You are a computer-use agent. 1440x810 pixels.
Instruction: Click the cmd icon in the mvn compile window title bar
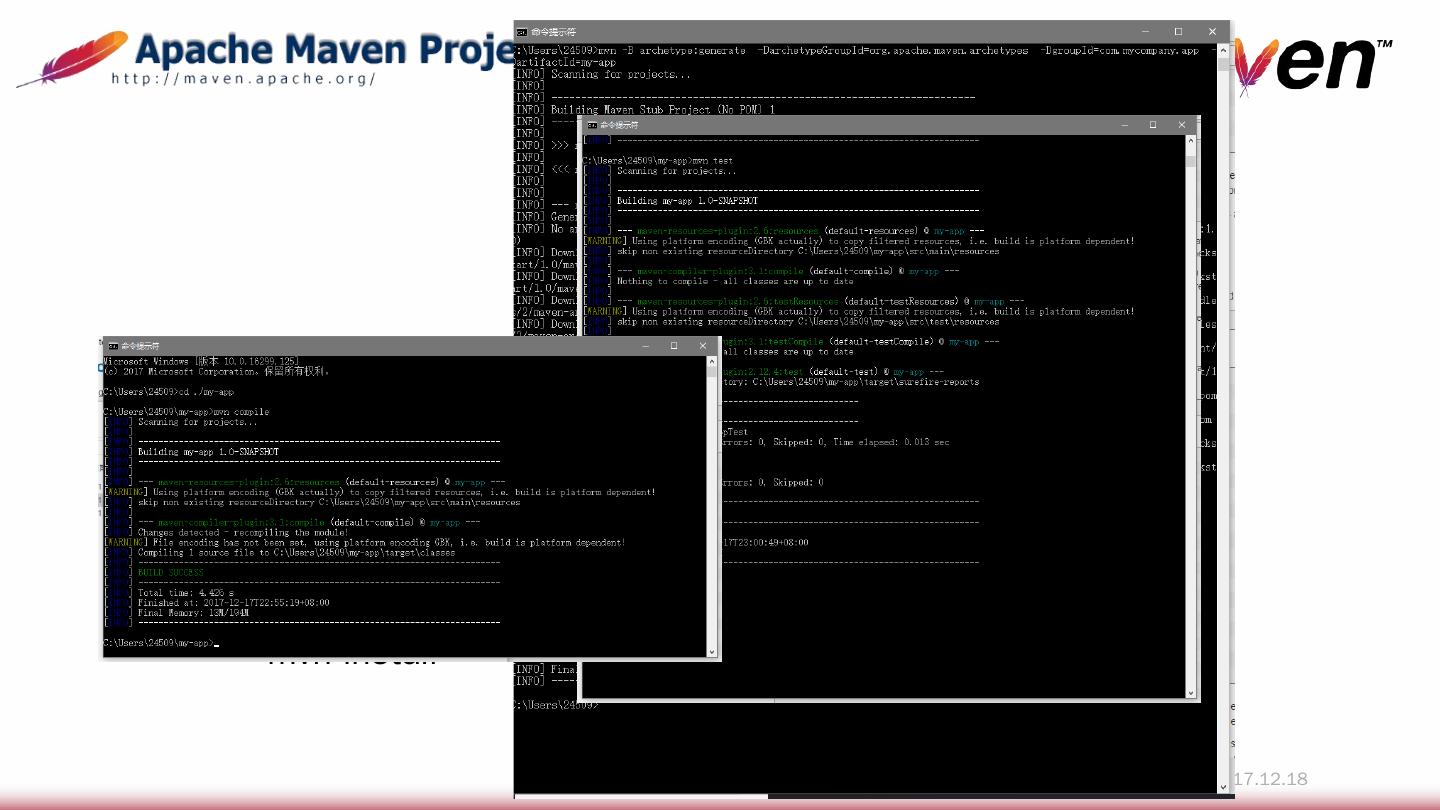[x=113, y=346]
